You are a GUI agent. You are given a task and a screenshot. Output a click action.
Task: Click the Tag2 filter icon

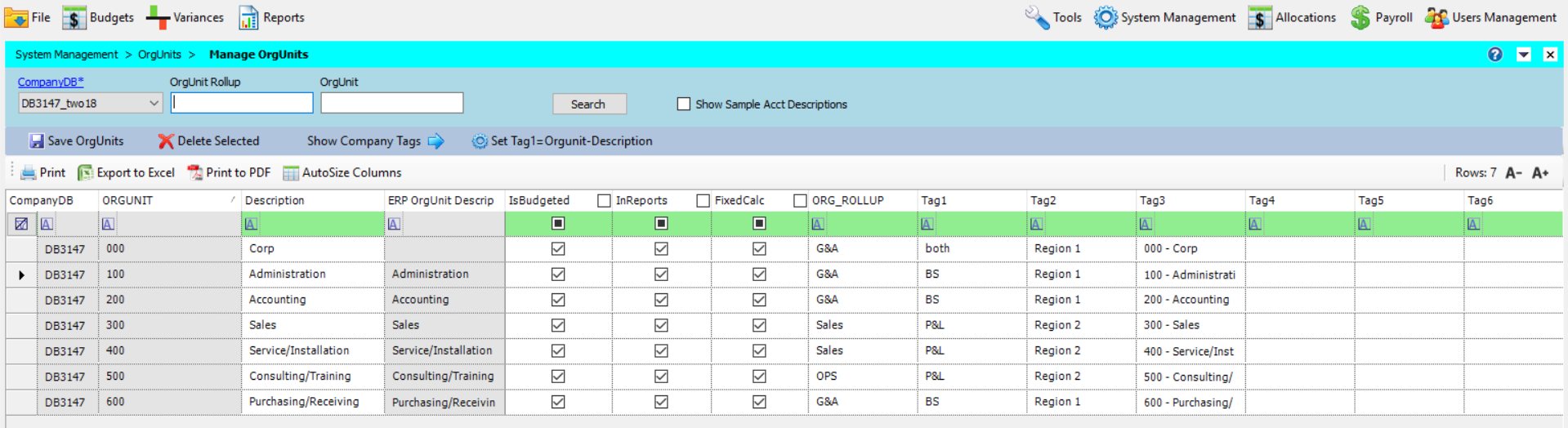[x=1036, y=224]
